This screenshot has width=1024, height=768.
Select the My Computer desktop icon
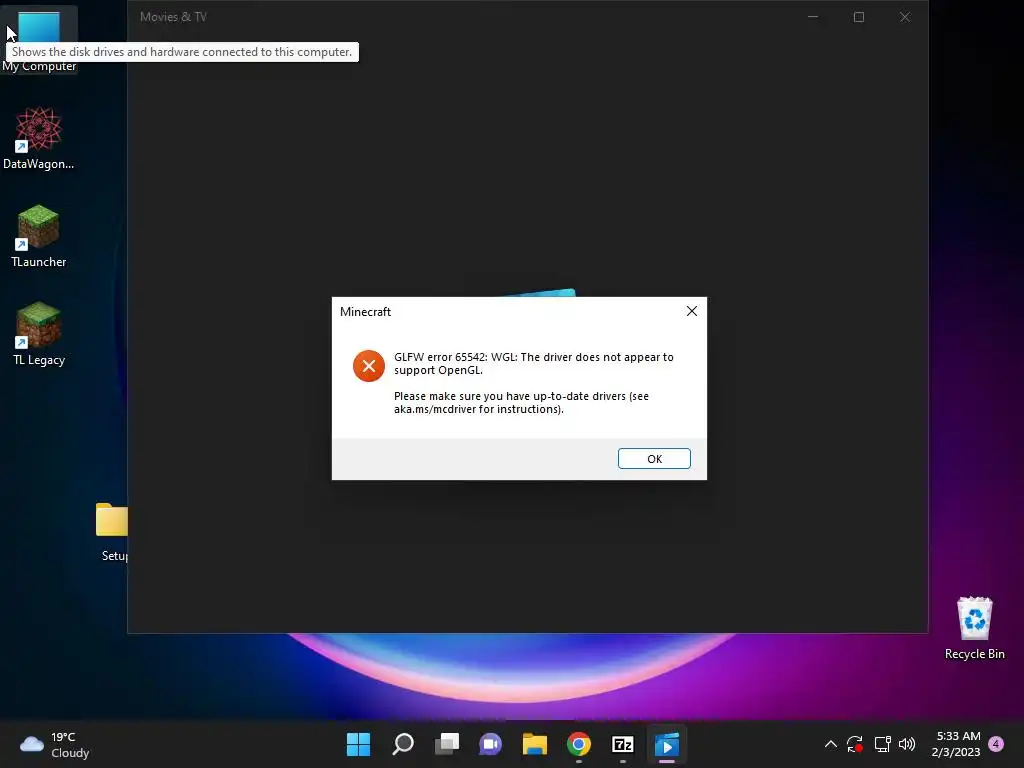(39, 39)
